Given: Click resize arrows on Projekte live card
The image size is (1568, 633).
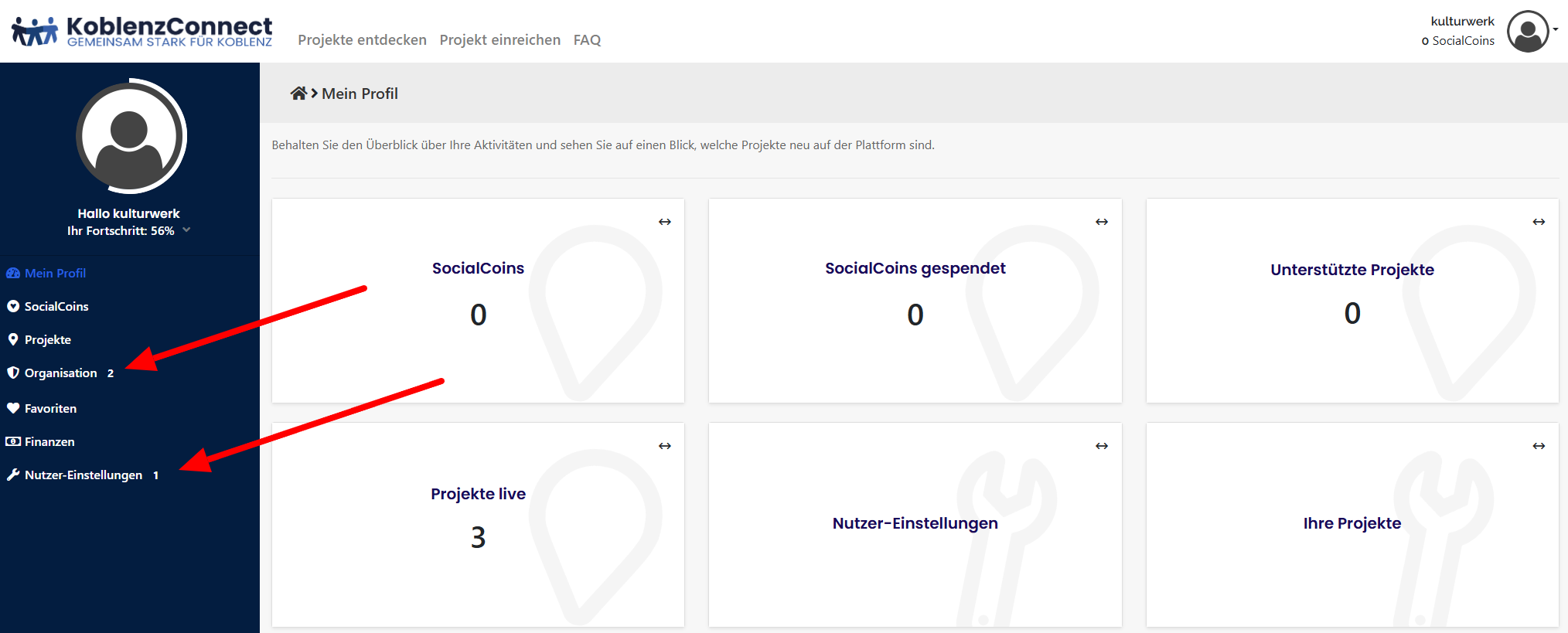Looking at the screenshot, I should [x=665, y=447].
